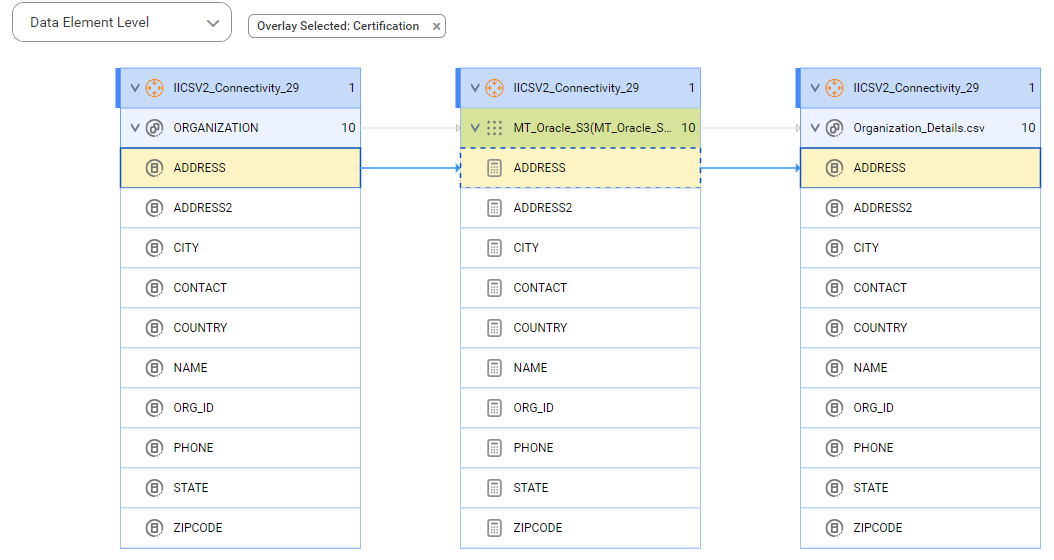Viewport: 1054px width, 560px height.
Task: Select NAME text in Organization_Details.csv
Action: click(870, 368)
